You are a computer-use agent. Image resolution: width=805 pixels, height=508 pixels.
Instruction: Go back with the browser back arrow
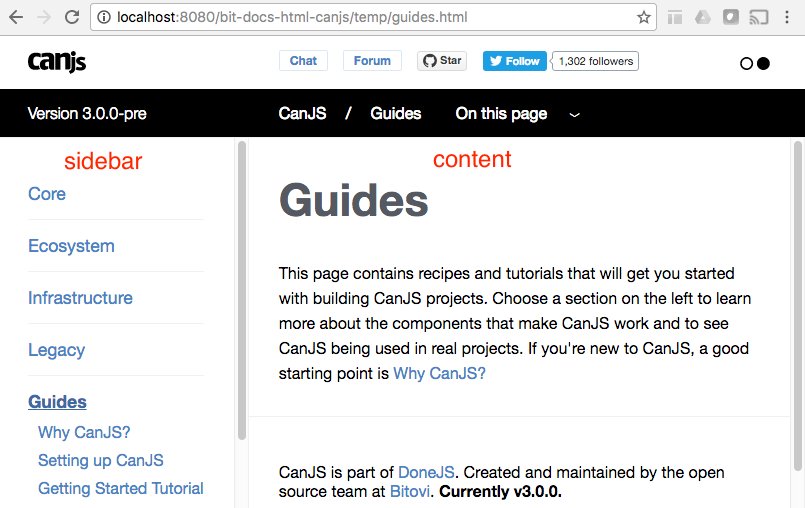point(16,17)
